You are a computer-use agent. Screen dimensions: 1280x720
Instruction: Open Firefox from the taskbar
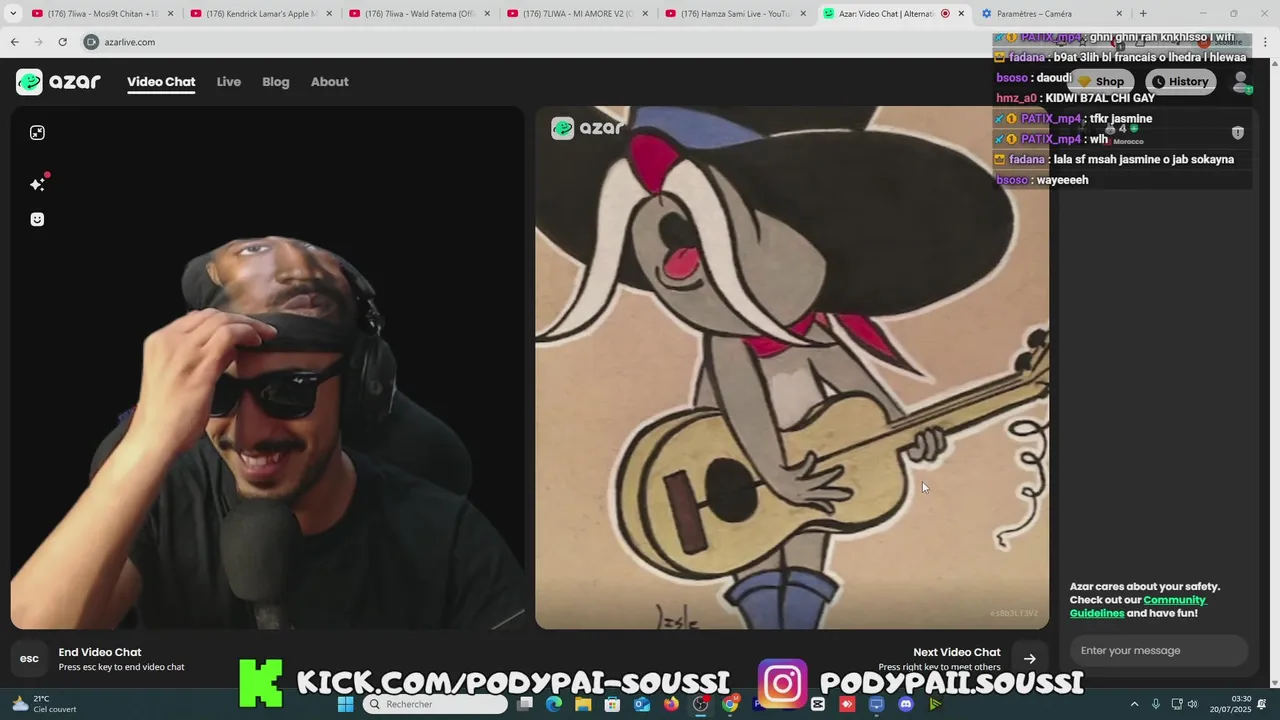click(671, 704)
